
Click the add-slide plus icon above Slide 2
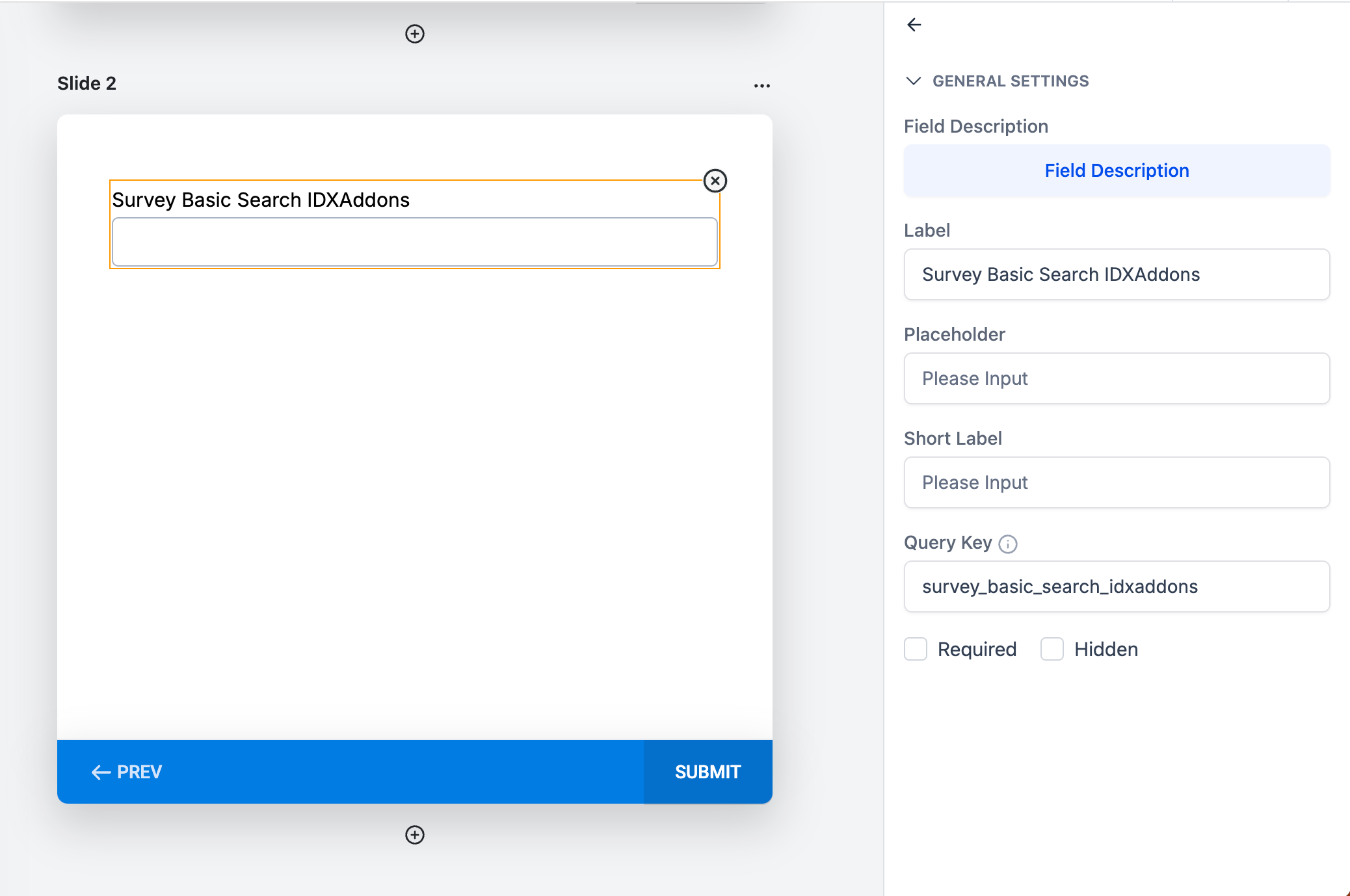pos(415,34)
